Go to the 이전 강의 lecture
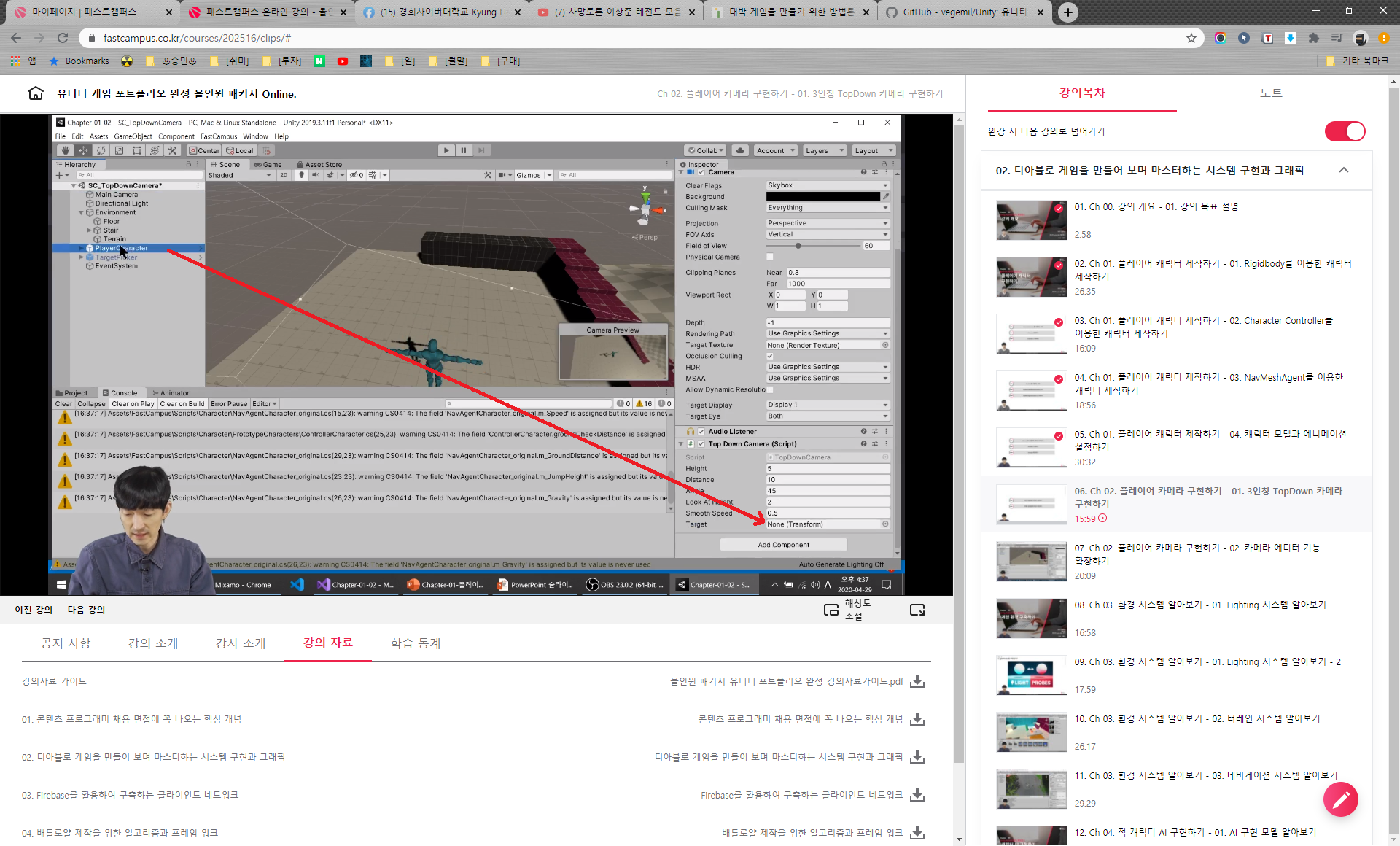 34,610
